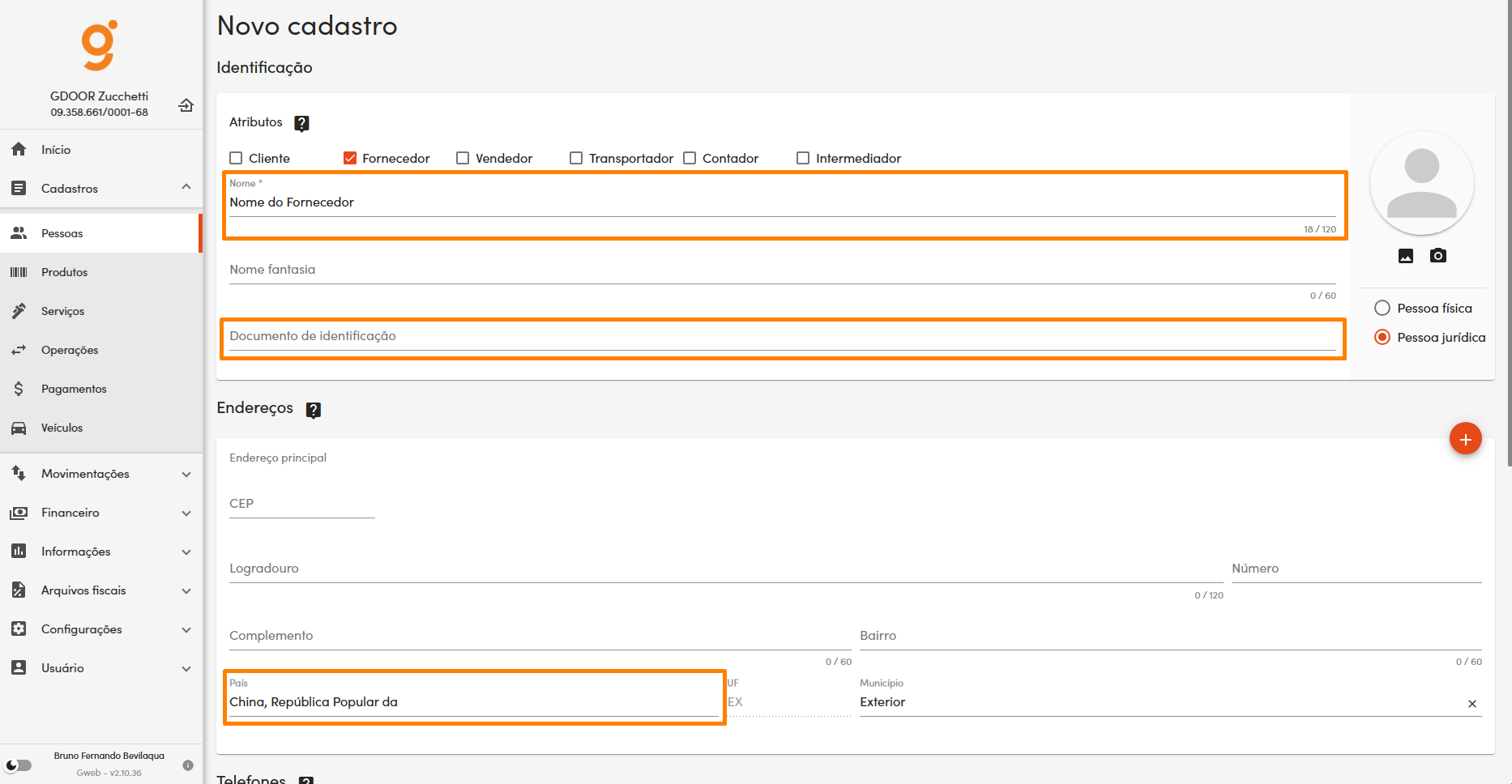
Task: Click the Complemento input field
Action: (540, 636)
